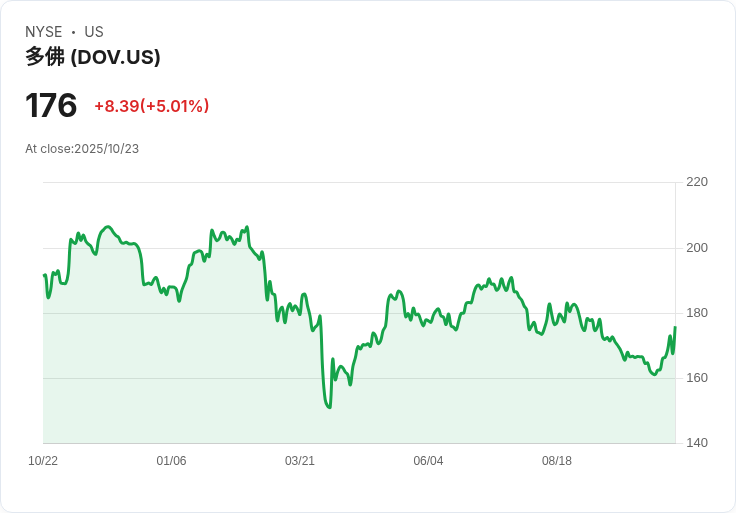Click the 03/21 date axis label

pyautogui.click(x=300, y=461)
